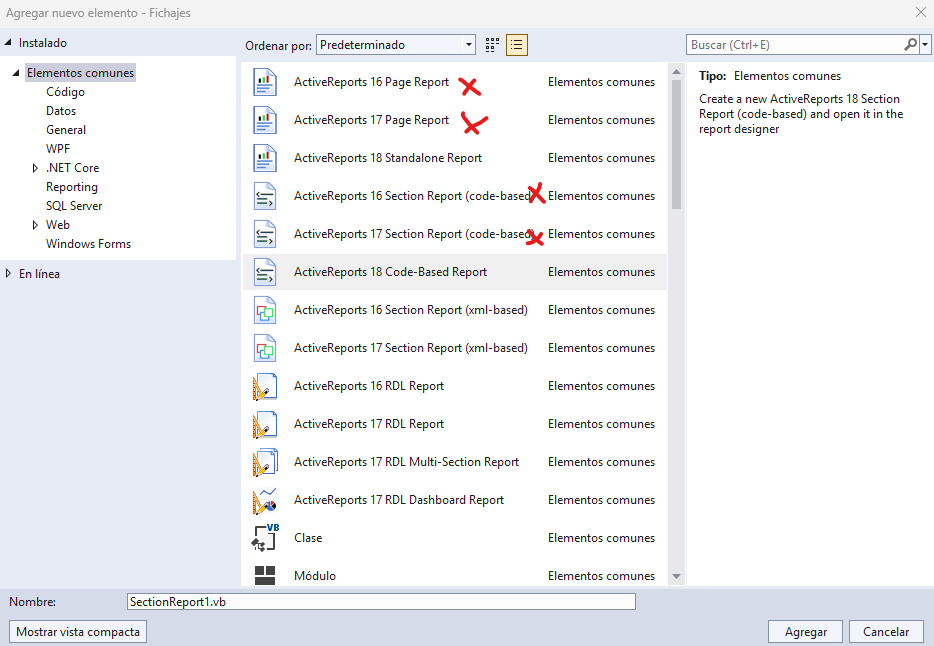Select the SQL Server category
This screenshot has width=934, height=646.
tap(74, 206)
